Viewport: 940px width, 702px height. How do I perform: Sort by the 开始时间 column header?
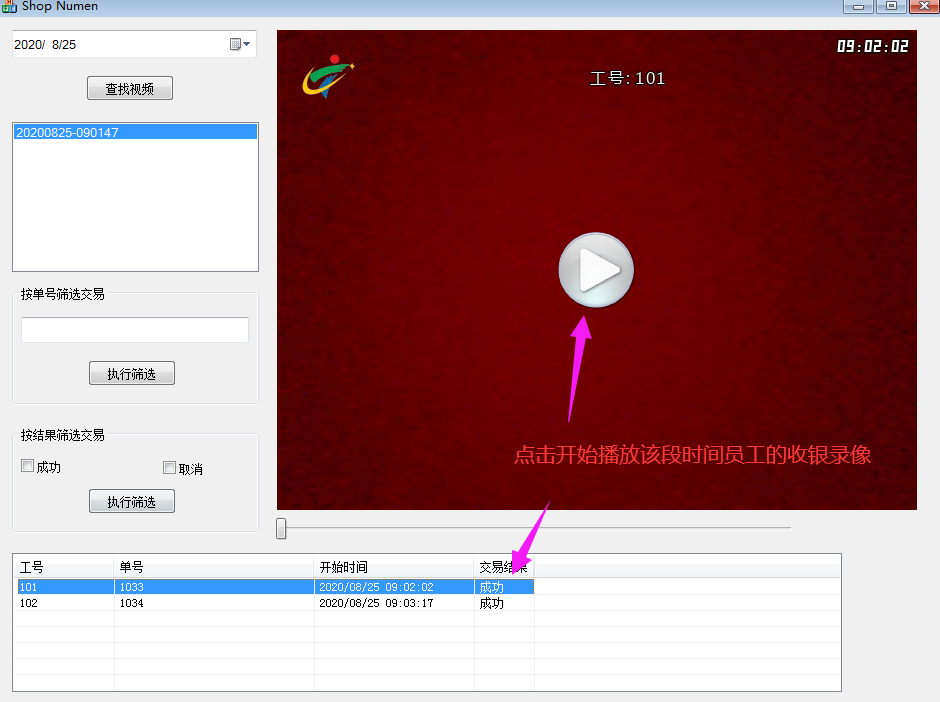pos(394,567)
